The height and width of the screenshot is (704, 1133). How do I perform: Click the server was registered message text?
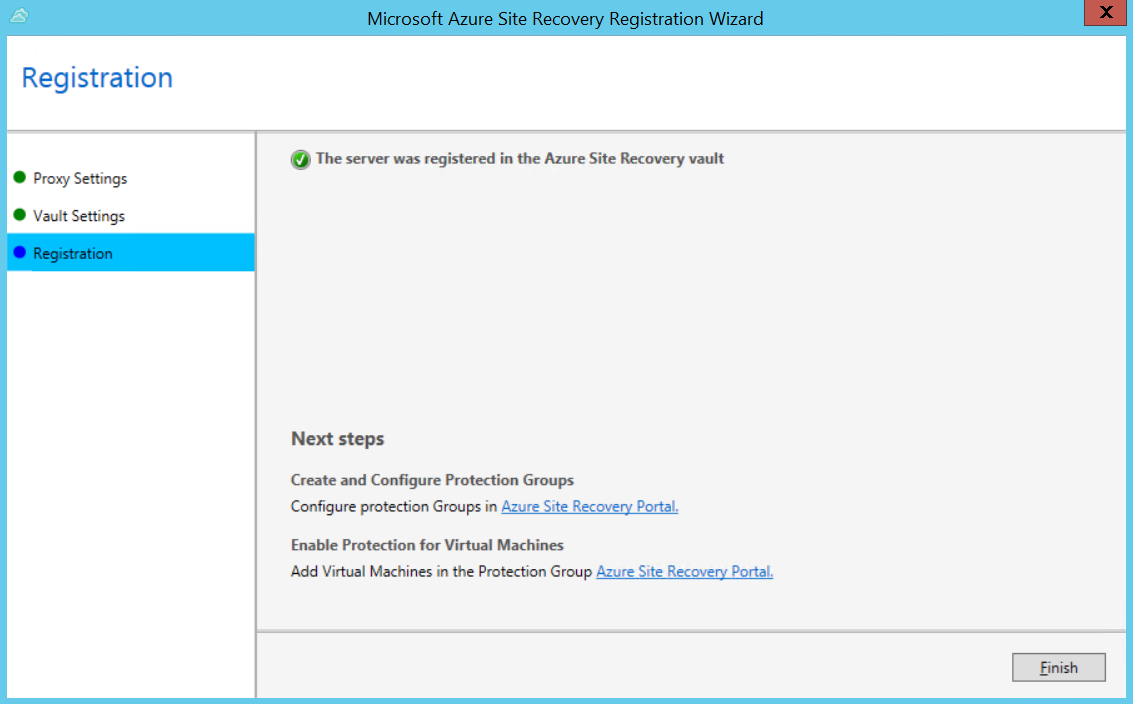[x=520, y=159]
